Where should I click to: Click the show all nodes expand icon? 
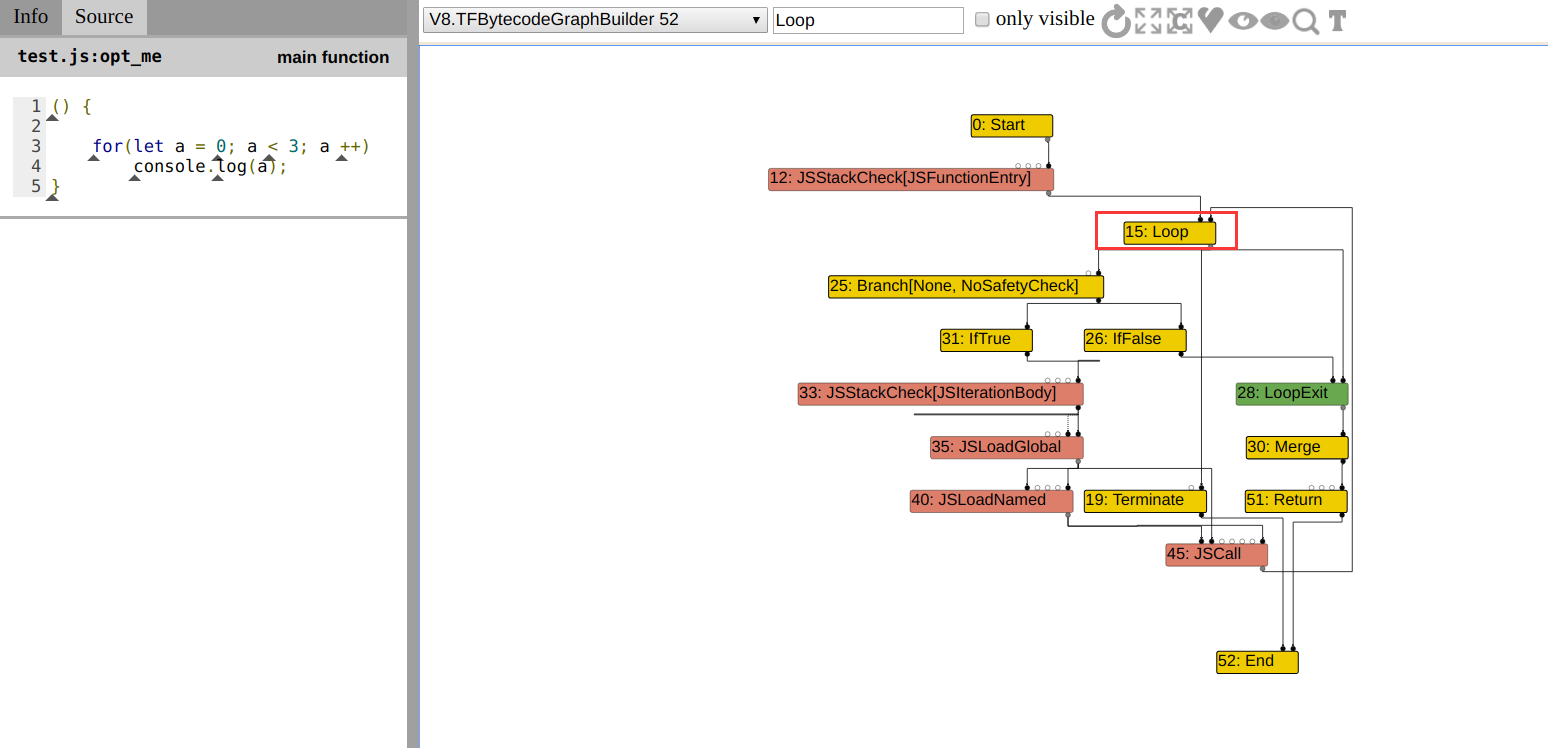pyautogui.click(x=1148, y=21)
